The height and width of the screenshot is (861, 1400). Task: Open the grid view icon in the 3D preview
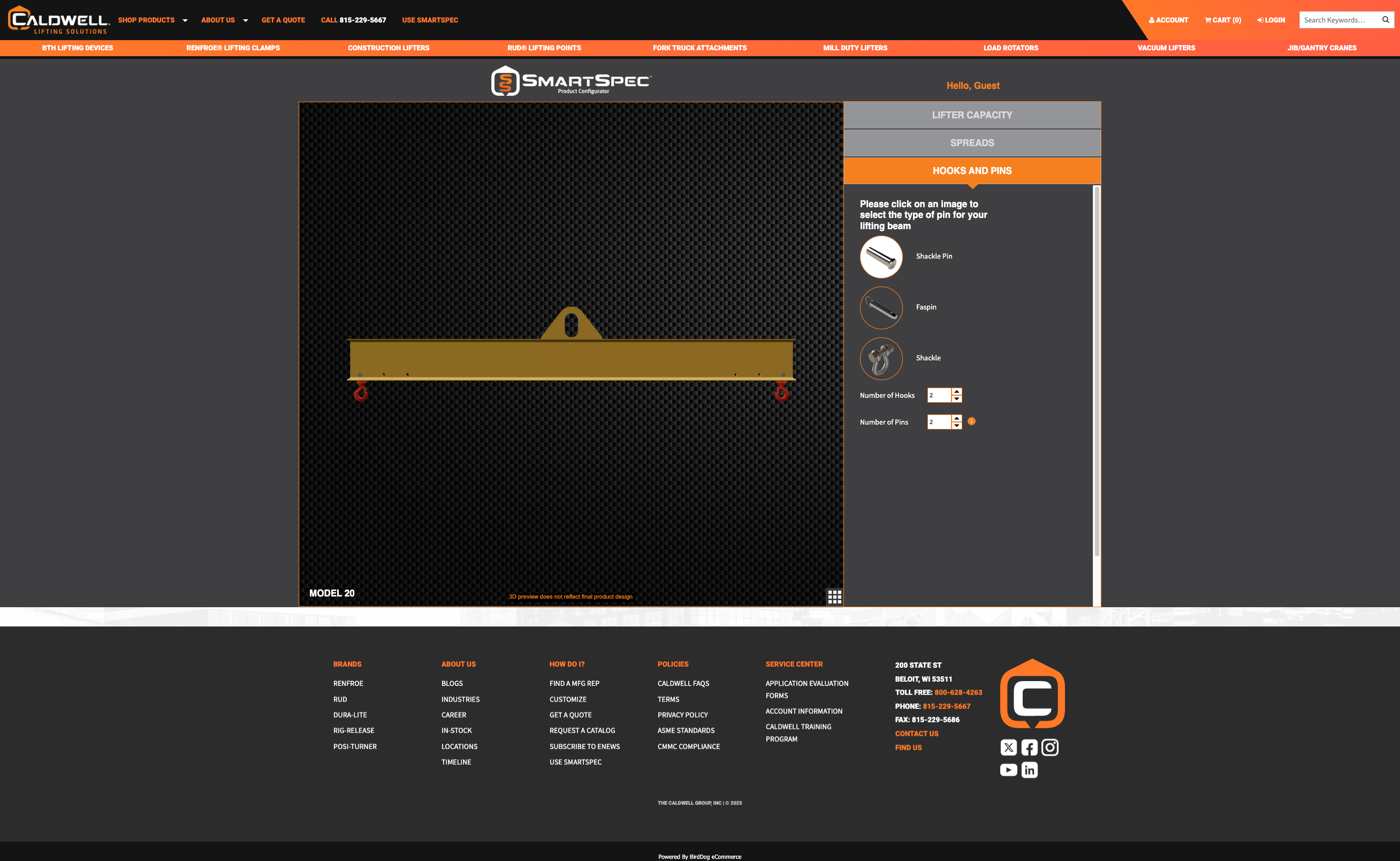coord(834,597)
